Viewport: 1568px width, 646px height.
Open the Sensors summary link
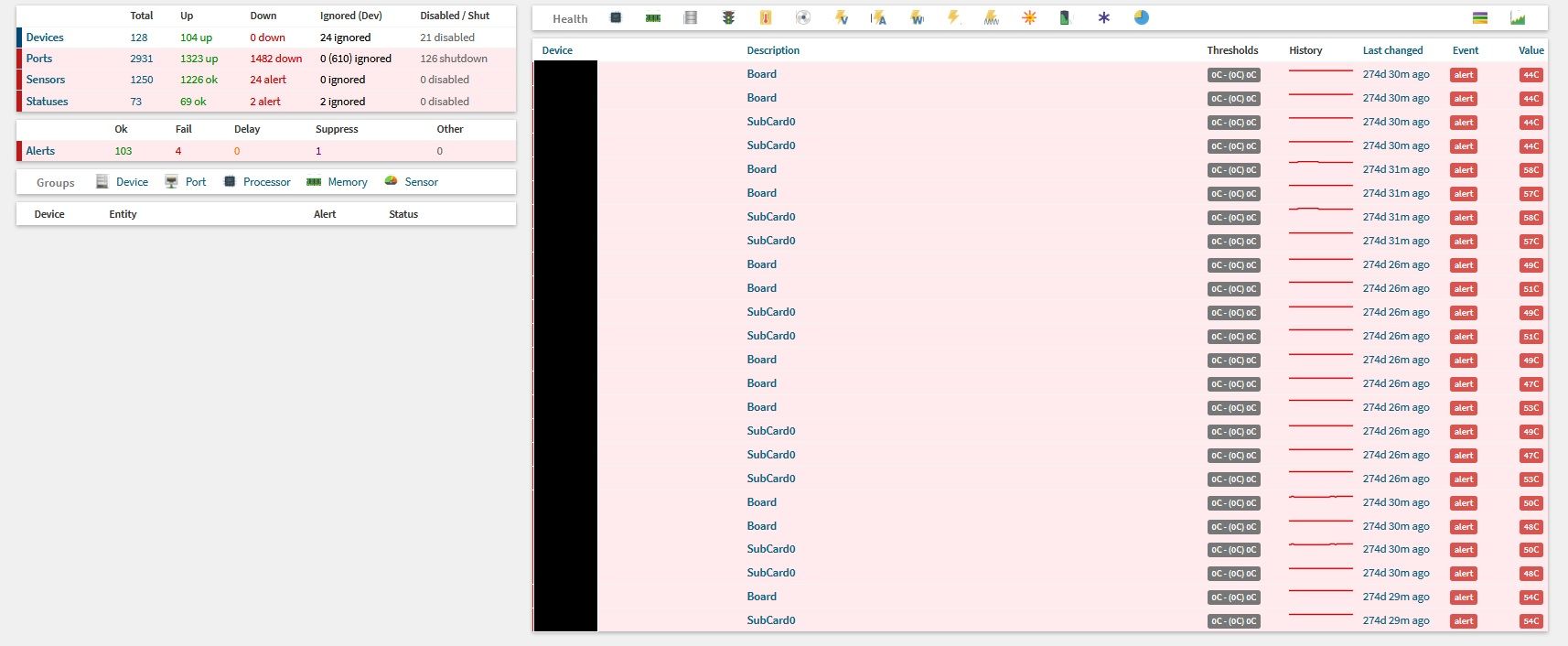pyautogui.click(x=46, y=80)
